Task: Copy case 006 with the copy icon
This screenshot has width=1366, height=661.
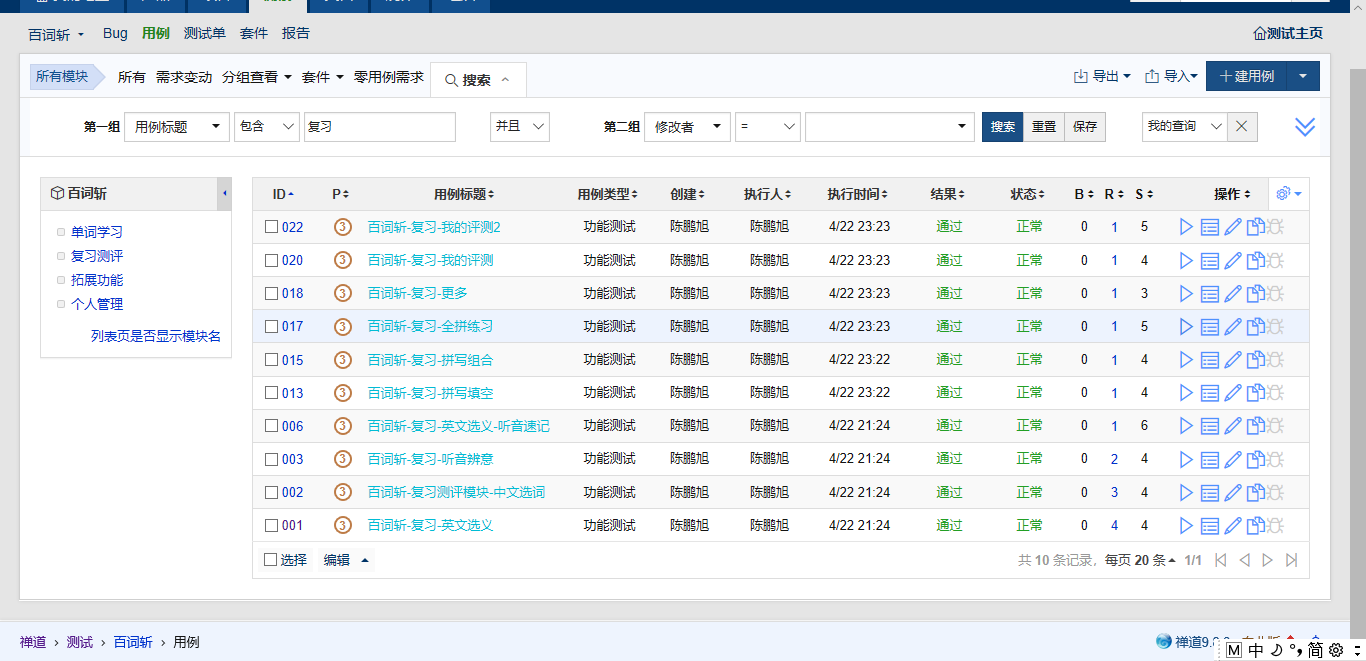Action: pos(1255,425)
